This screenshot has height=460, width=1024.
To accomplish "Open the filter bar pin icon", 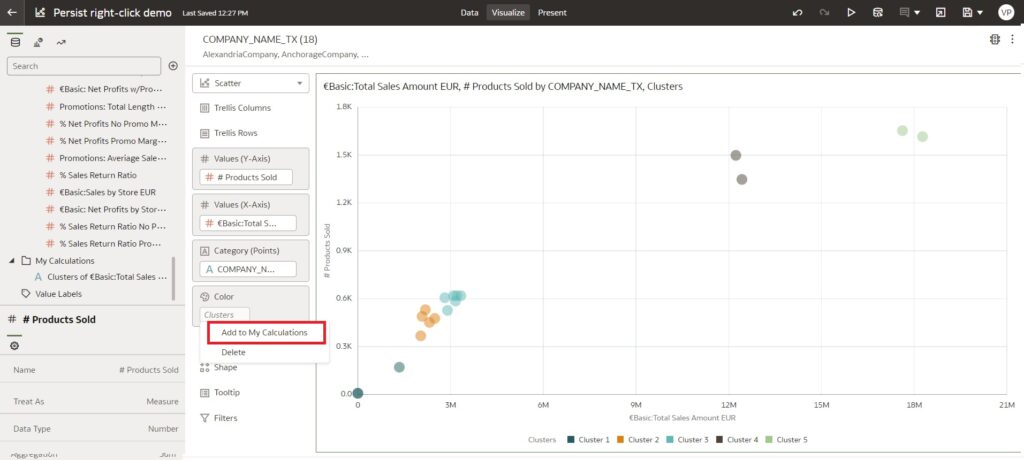I will click(x=995, y=39).
